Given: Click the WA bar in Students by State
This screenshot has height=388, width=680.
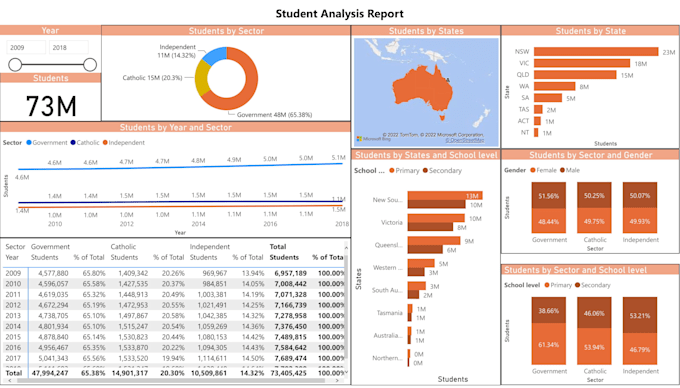Looking at the screenshot, I should point(554,86).
